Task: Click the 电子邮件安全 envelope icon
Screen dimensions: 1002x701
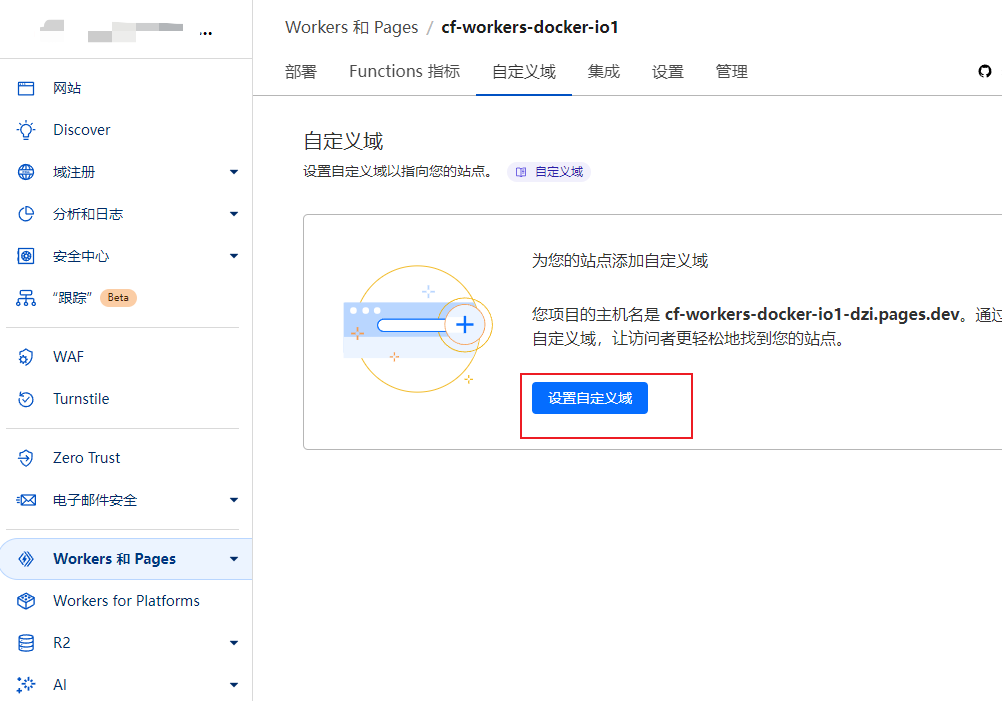Action: (26, 500)
